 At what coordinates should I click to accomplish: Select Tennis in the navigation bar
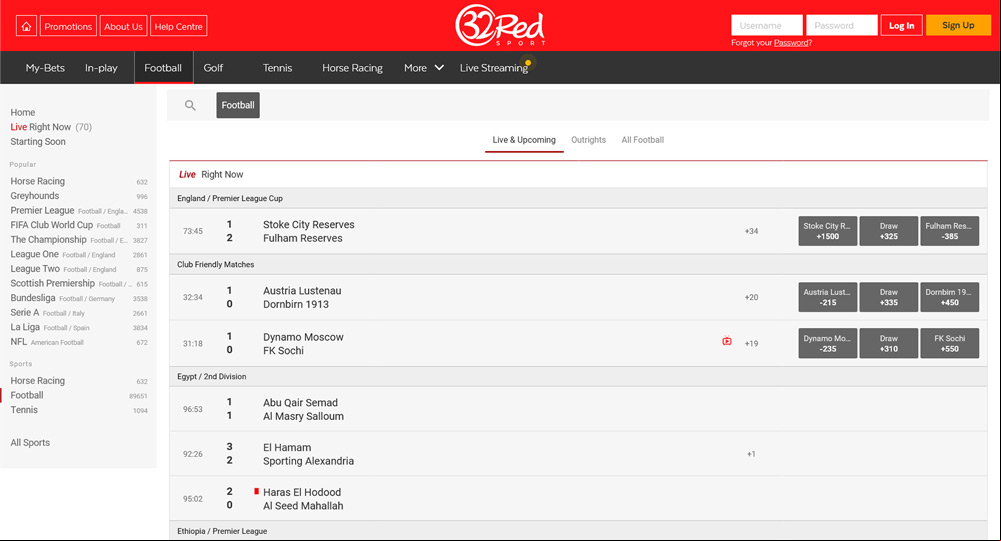(x=277, y=68)
